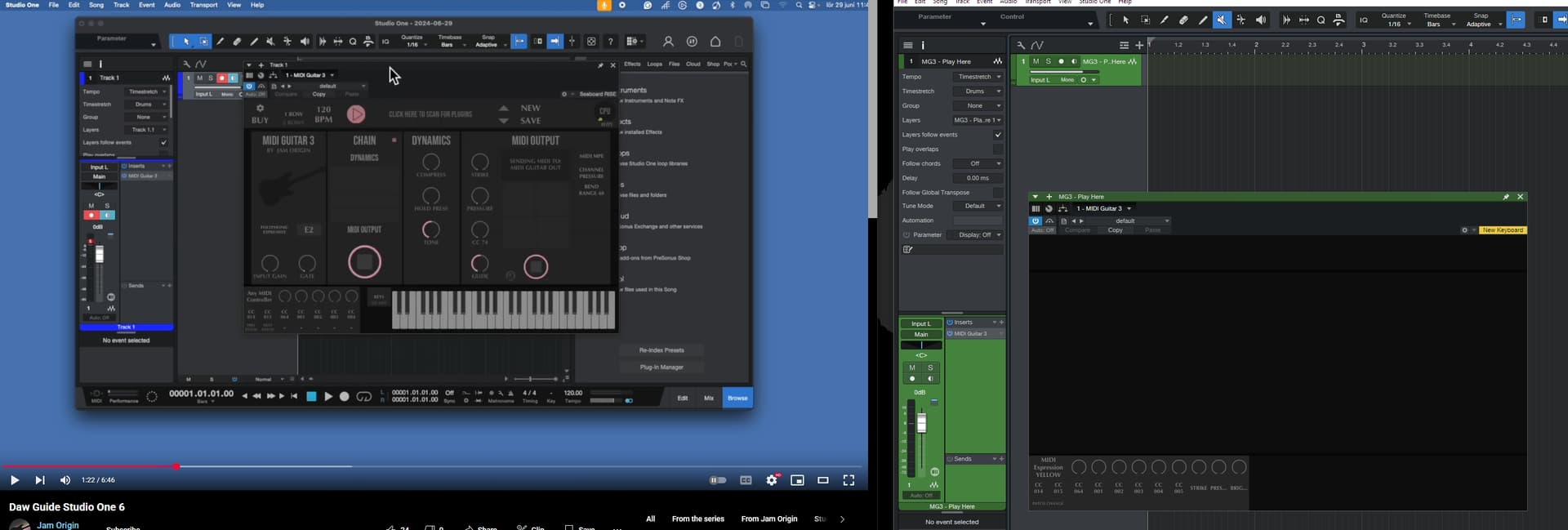
Task: Add a send with plus next to Sends
Action: pos(1002,459)
